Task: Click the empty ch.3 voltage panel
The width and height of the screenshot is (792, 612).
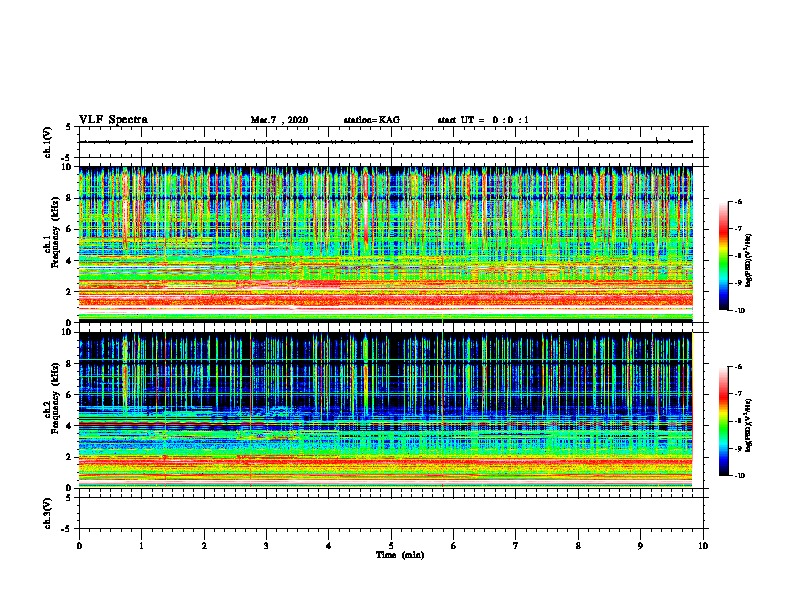Action: point(391,513)
